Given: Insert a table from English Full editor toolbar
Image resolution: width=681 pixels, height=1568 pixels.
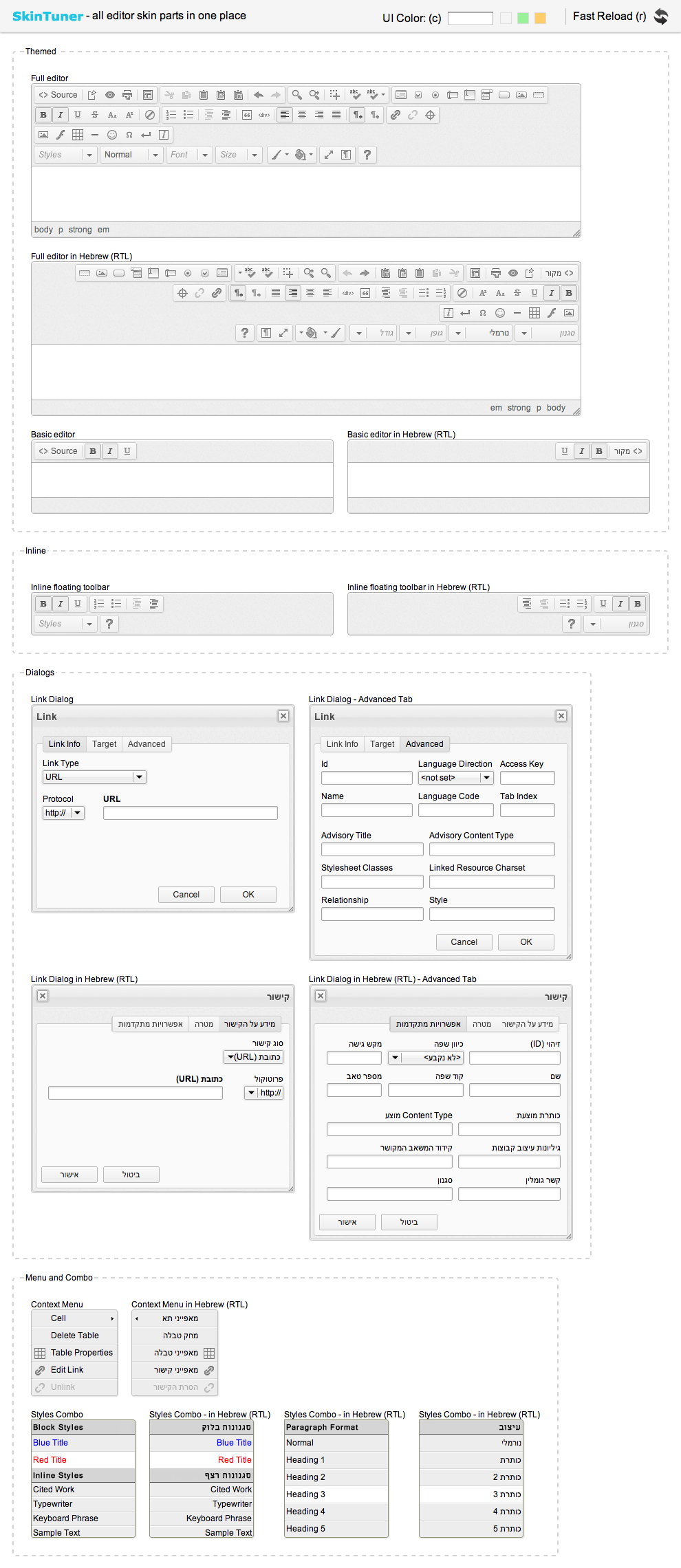Looking at the screenshot, I should (x=78, y=135).
